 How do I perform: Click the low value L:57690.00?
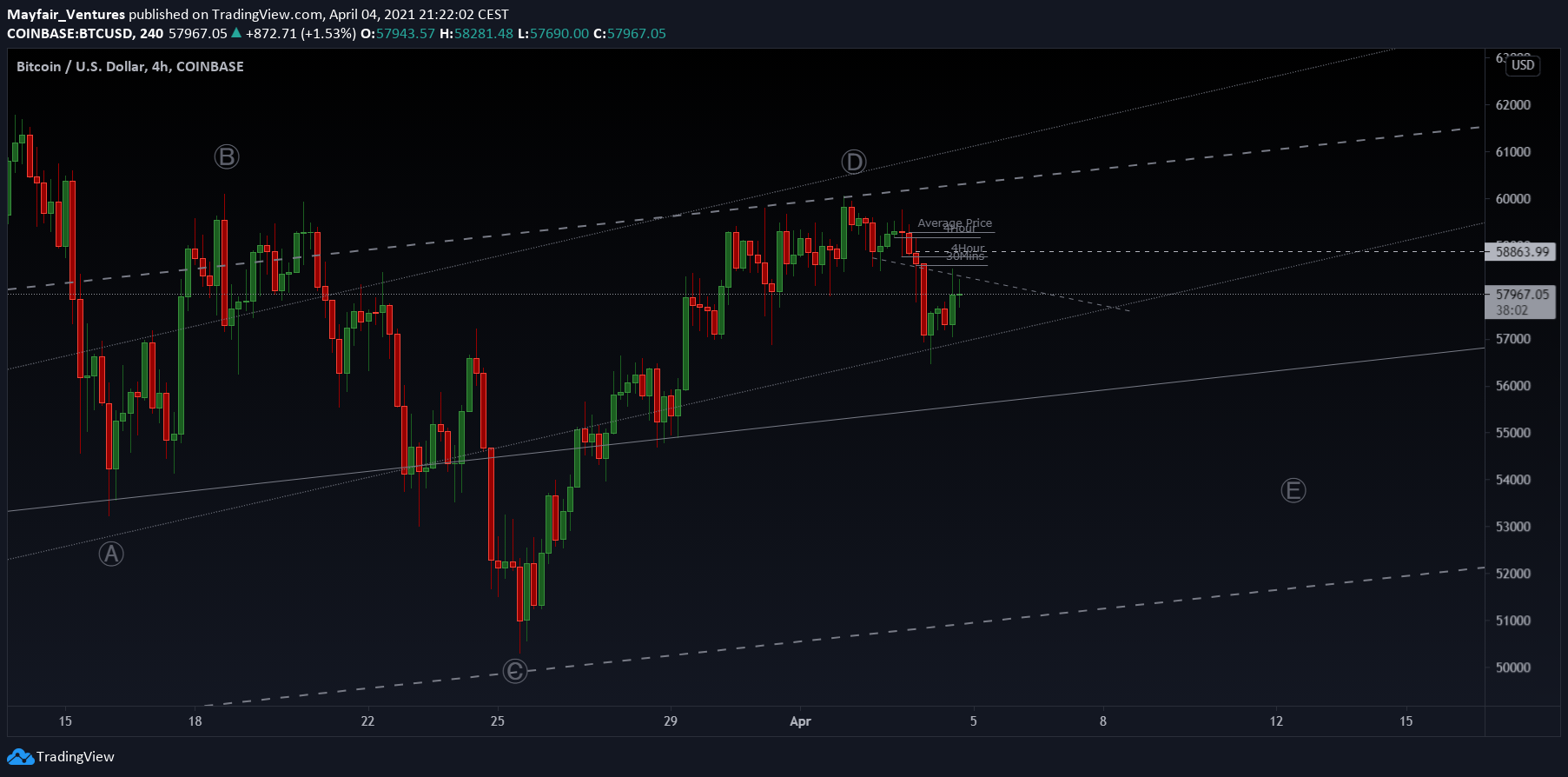click(x=553, y=33)
